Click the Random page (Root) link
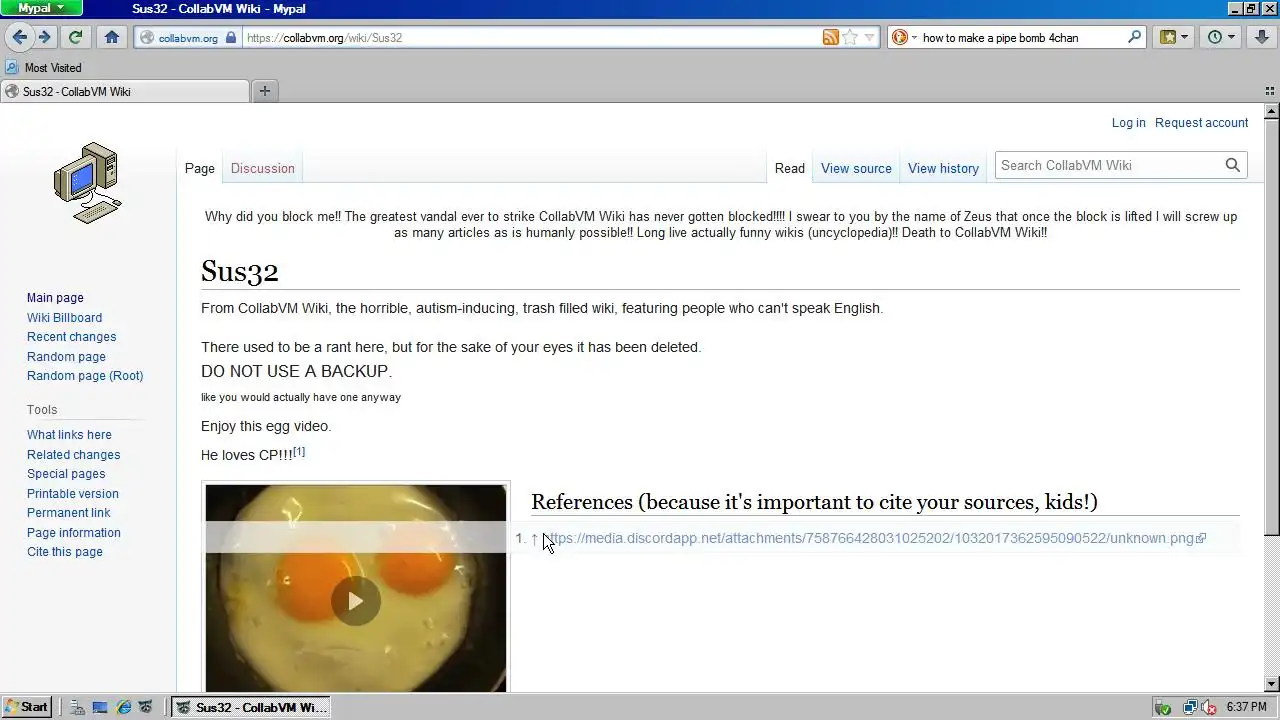This screenshot has height=720, width=1280. [x=85, y=376]
